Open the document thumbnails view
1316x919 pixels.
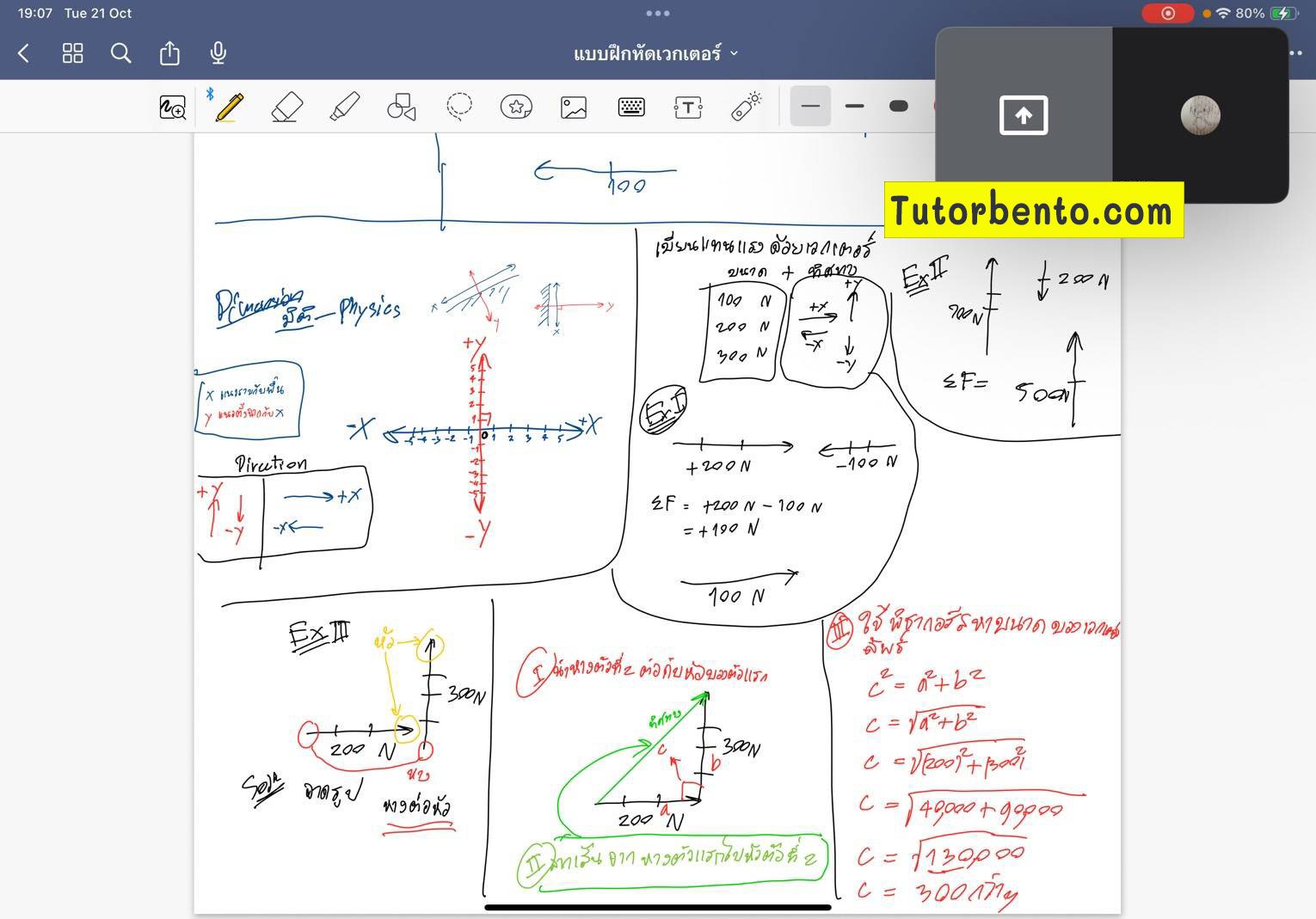tap(72, 52)
